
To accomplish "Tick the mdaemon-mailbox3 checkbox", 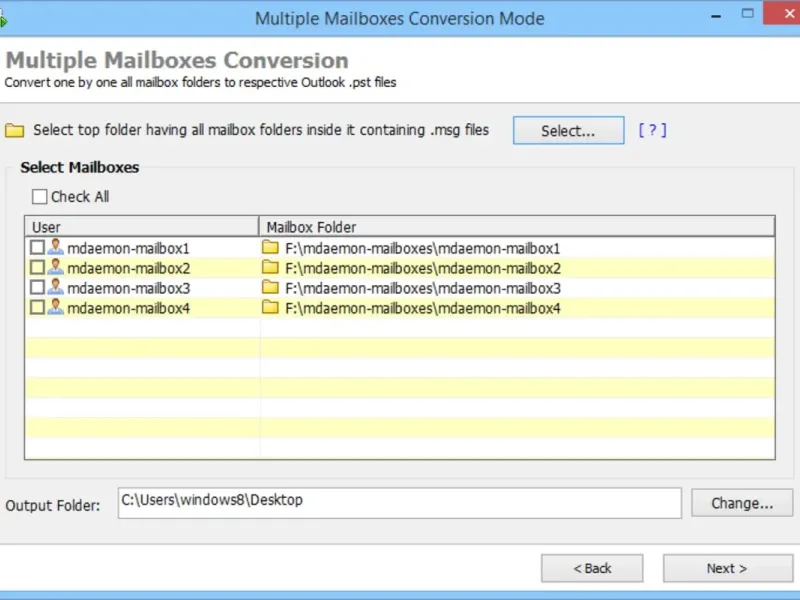I will [37, 288].
